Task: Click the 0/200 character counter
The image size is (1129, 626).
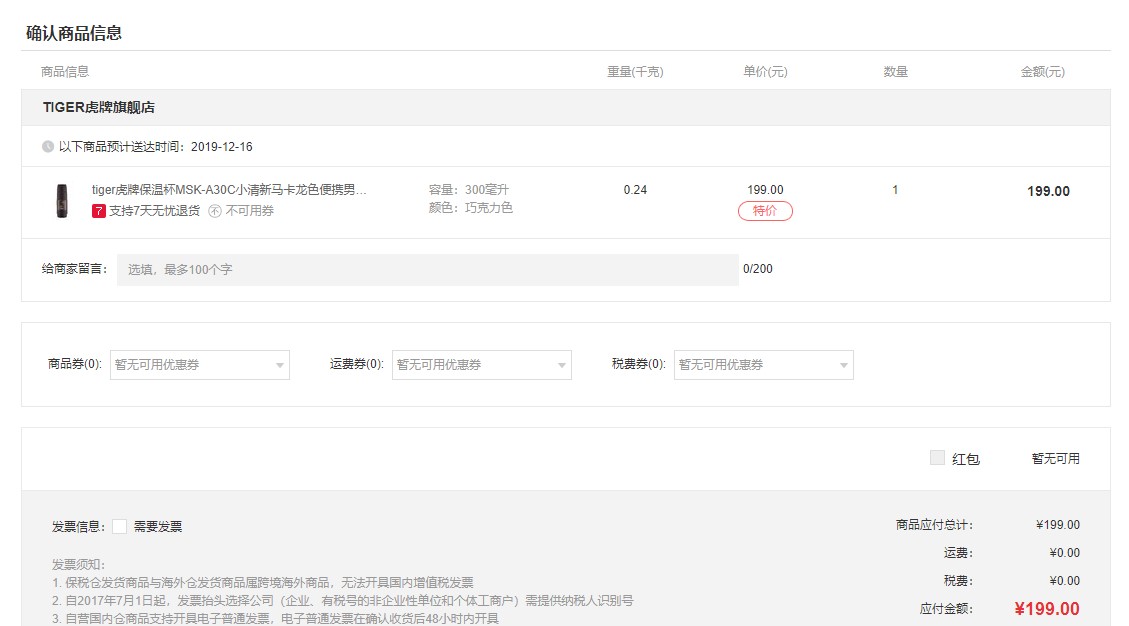Action: coord(757,269)
